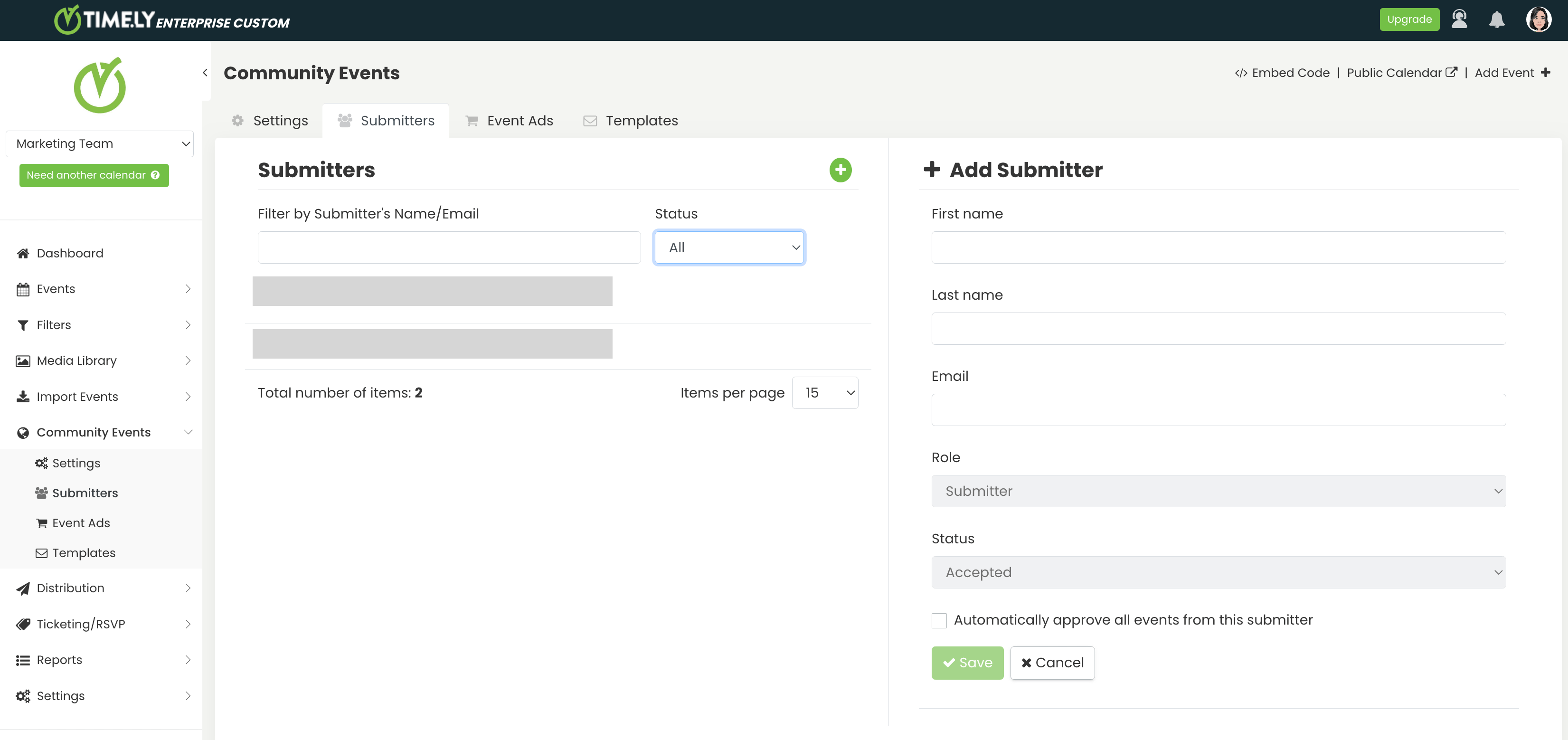Expand the sidebar Settings chevron
This screenshot has width=1568, height=740.
point(188,696)
